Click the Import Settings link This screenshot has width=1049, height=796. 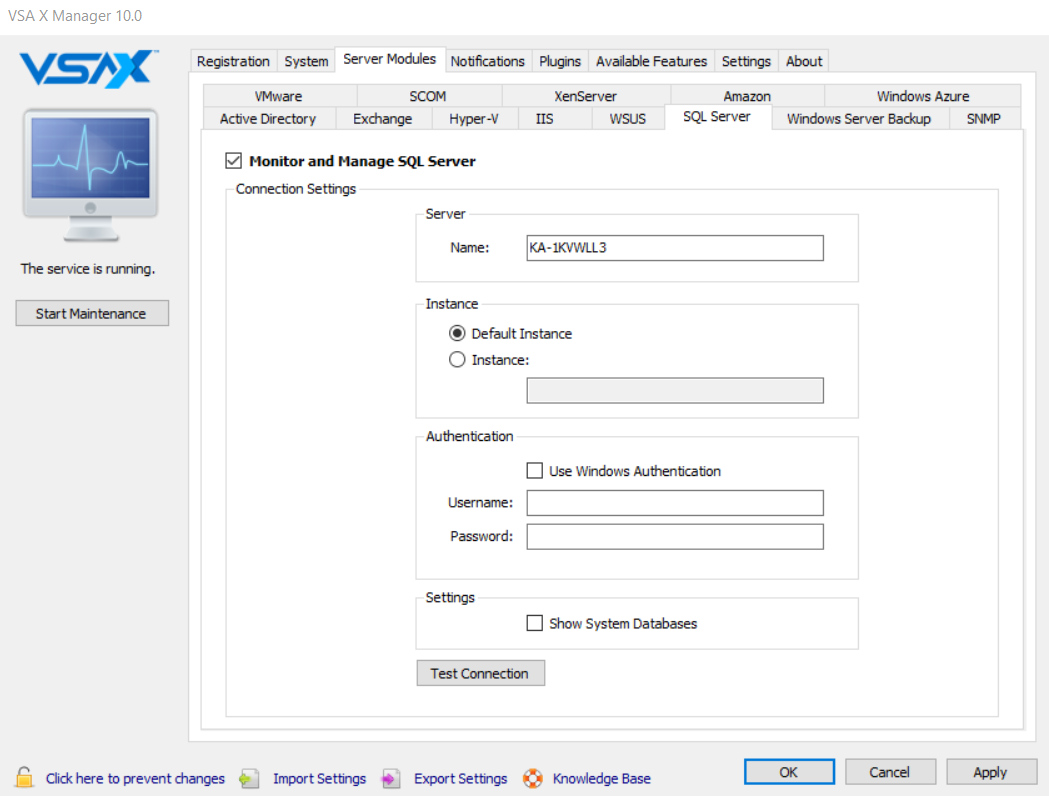click(319, 779)
